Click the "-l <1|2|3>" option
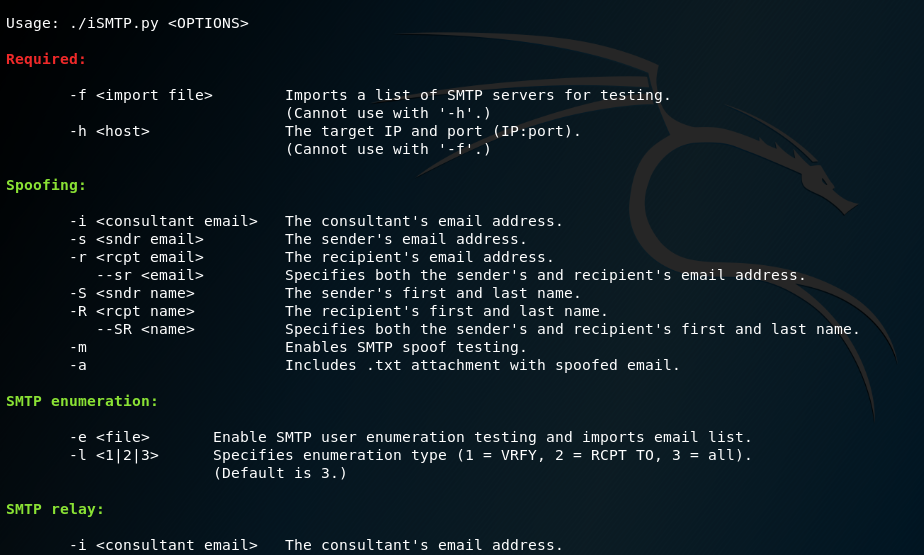This screenshot has width=924, height=555. click(x=114, y=455)
